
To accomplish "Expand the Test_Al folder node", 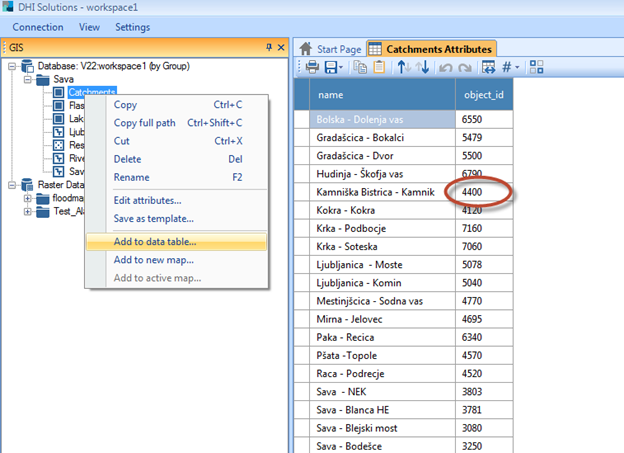I will coord(27,211).
